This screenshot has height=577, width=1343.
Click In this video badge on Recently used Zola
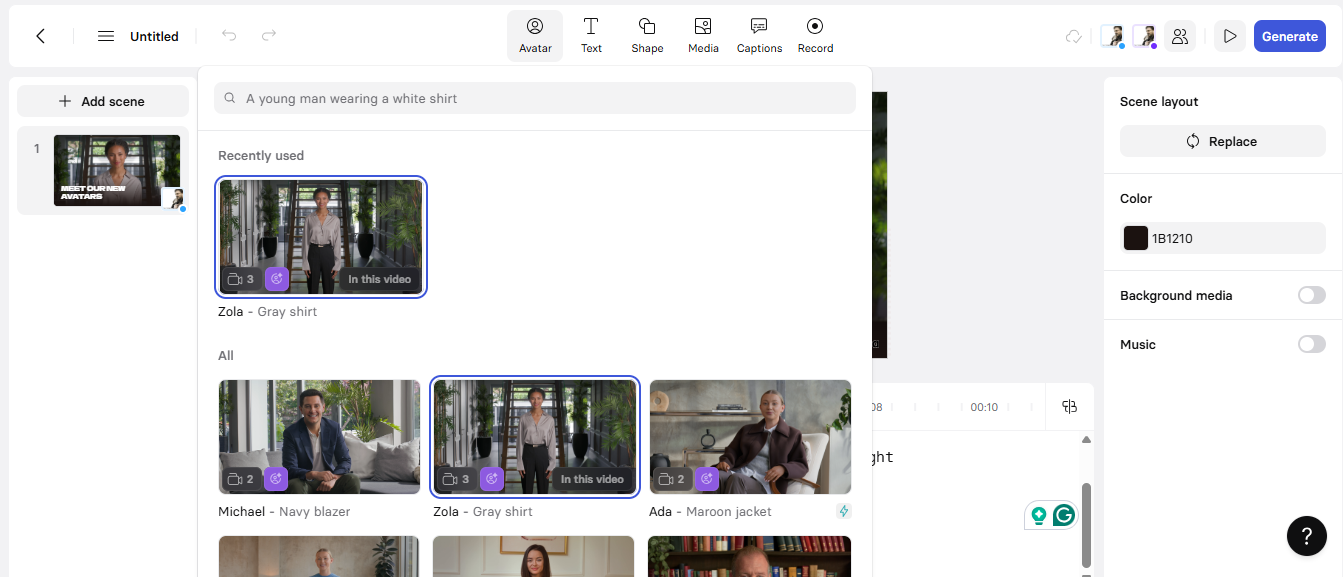point(380,279)
